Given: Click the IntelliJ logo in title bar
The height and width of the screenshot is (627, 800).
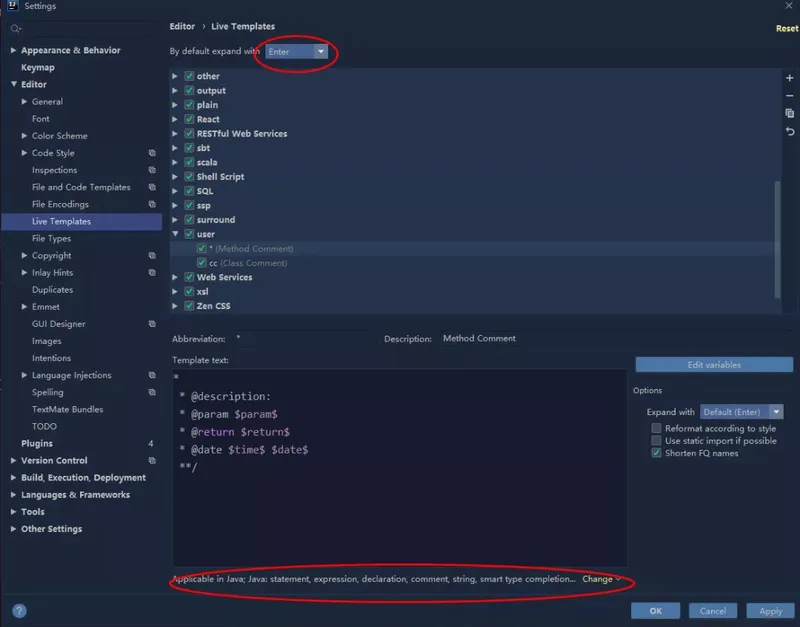Looking at the screenshot, I should pyautogui.click(x=13, y=6).
